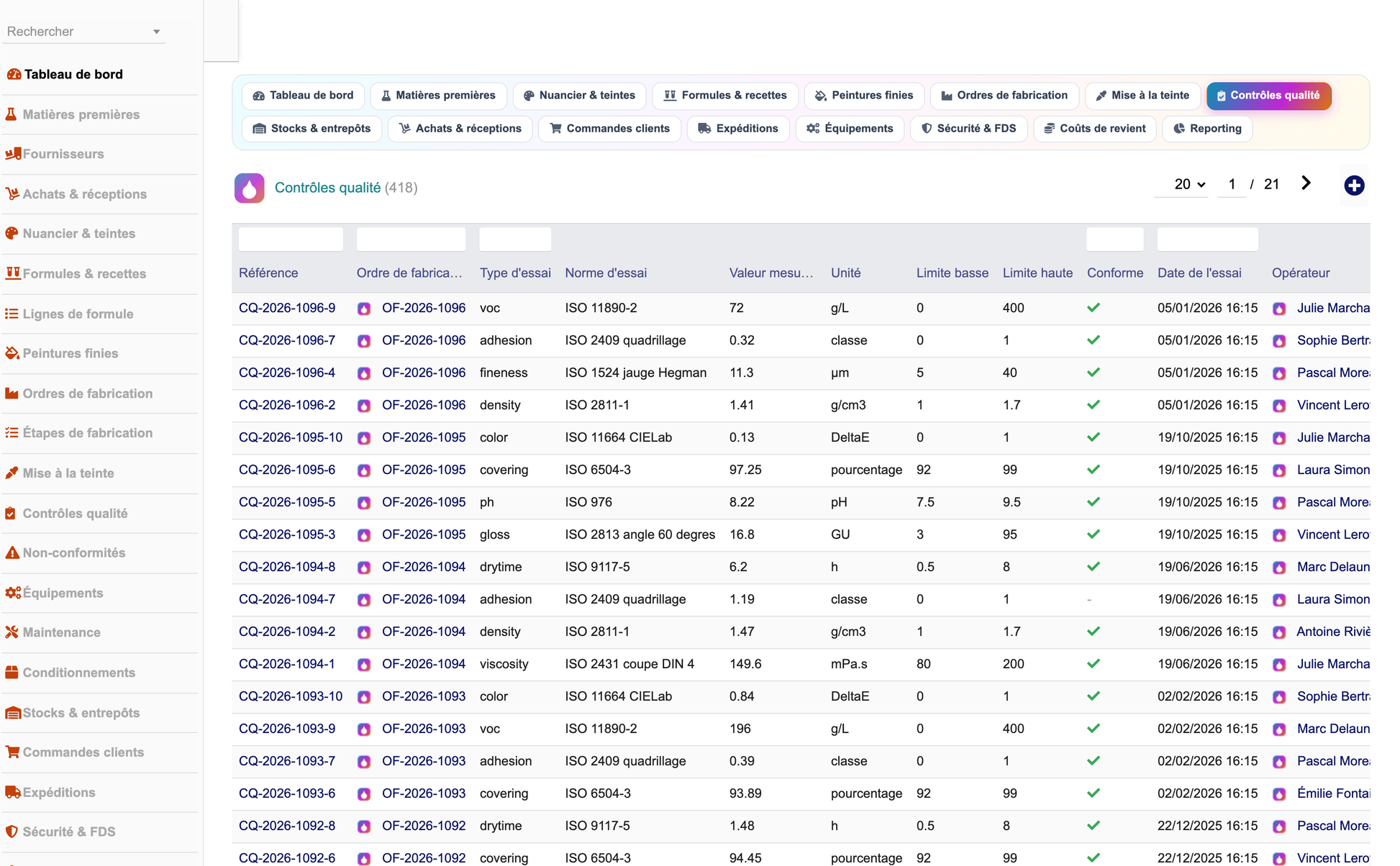Click the factory icon for Ordres de fabrication sidebar
Viewport: 1400px width, 866px height.
pos(12,393)
